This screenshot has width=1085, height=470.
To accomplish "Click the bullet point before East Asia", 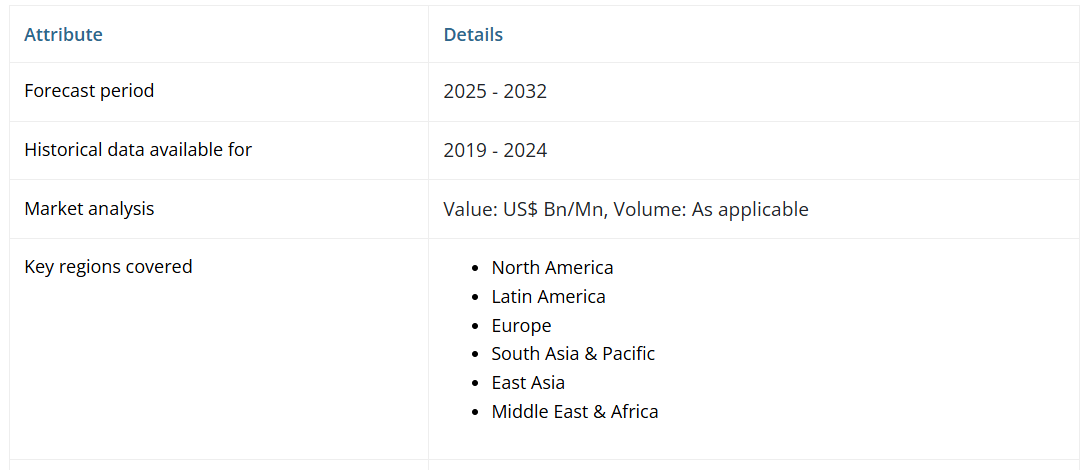I will click(x=476, y=384).
